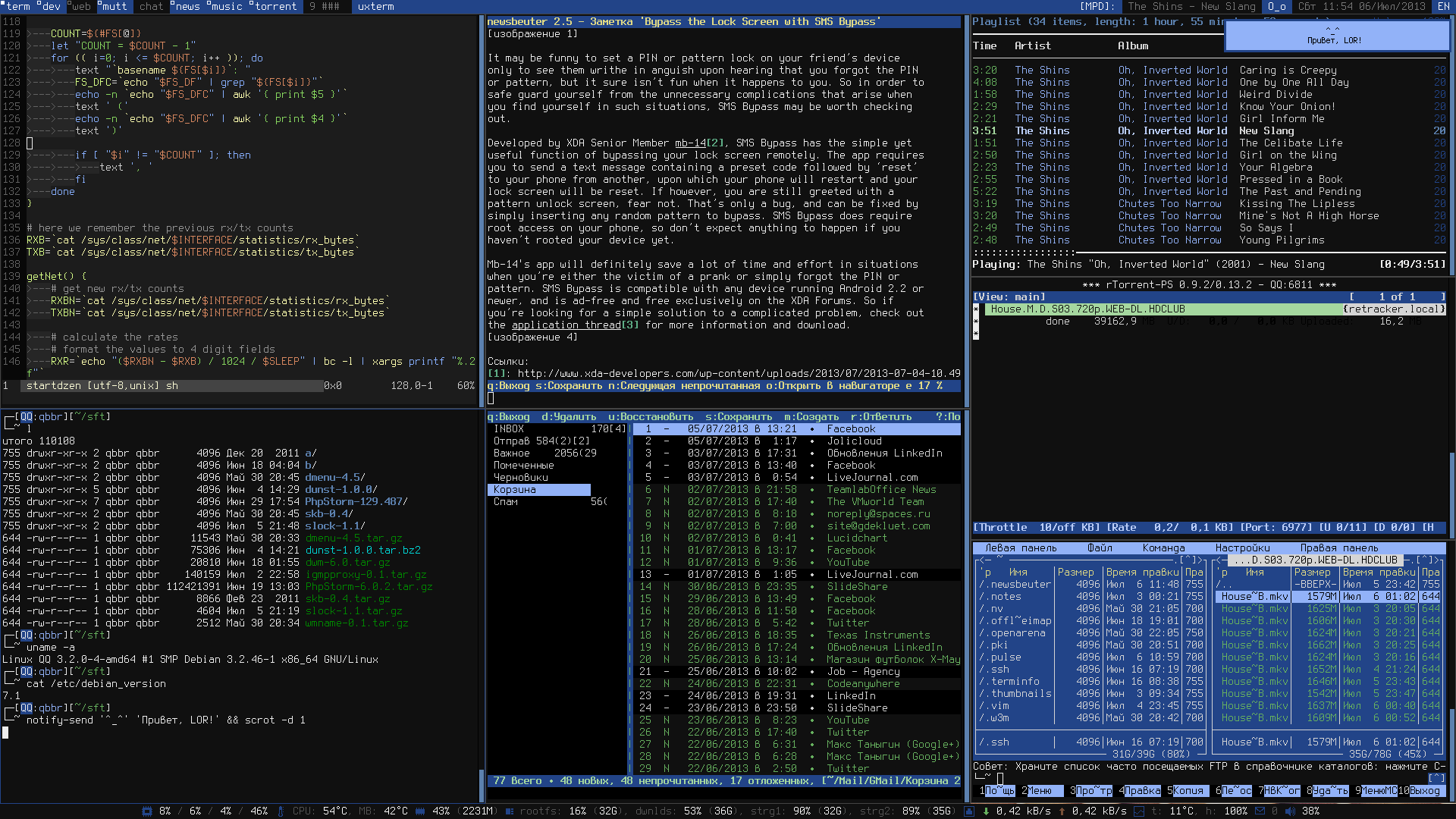Viewport: 1456px width, 819px height.
Task: Click the volume speaker icon in status bar
Action: tap(1290, 811)
